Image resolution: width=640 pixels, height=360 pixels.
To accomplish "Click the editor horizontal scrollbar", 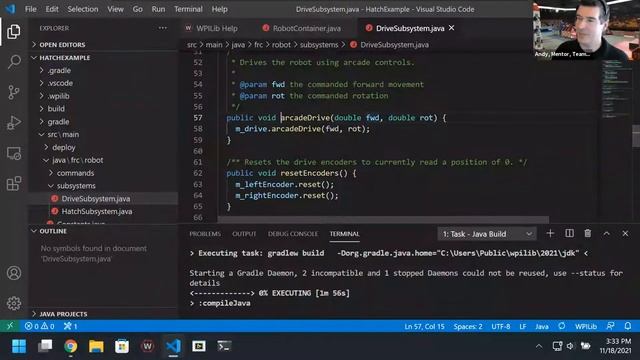I will pos(383,220).
